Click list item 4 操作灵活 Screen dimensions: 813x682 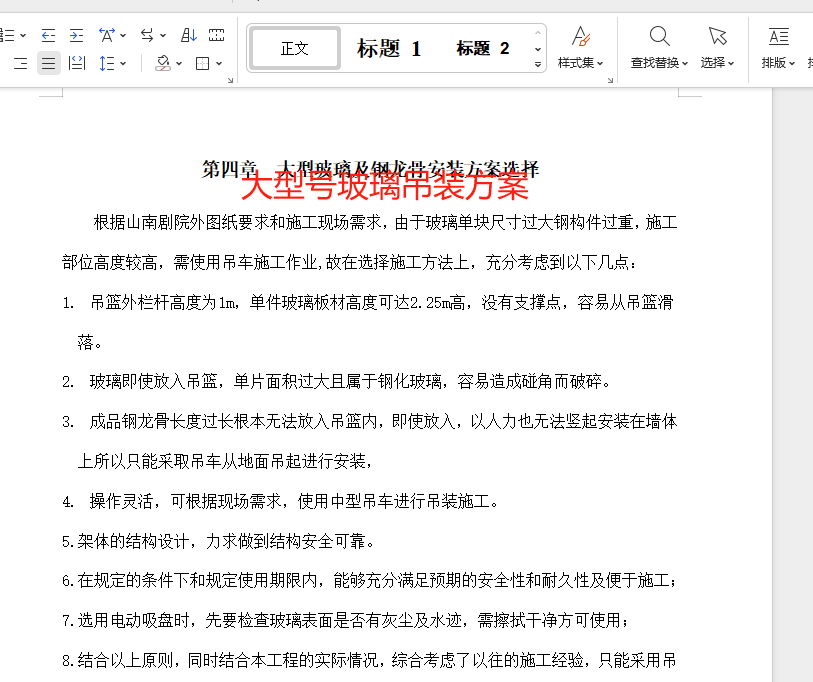[x=281, y=502]
